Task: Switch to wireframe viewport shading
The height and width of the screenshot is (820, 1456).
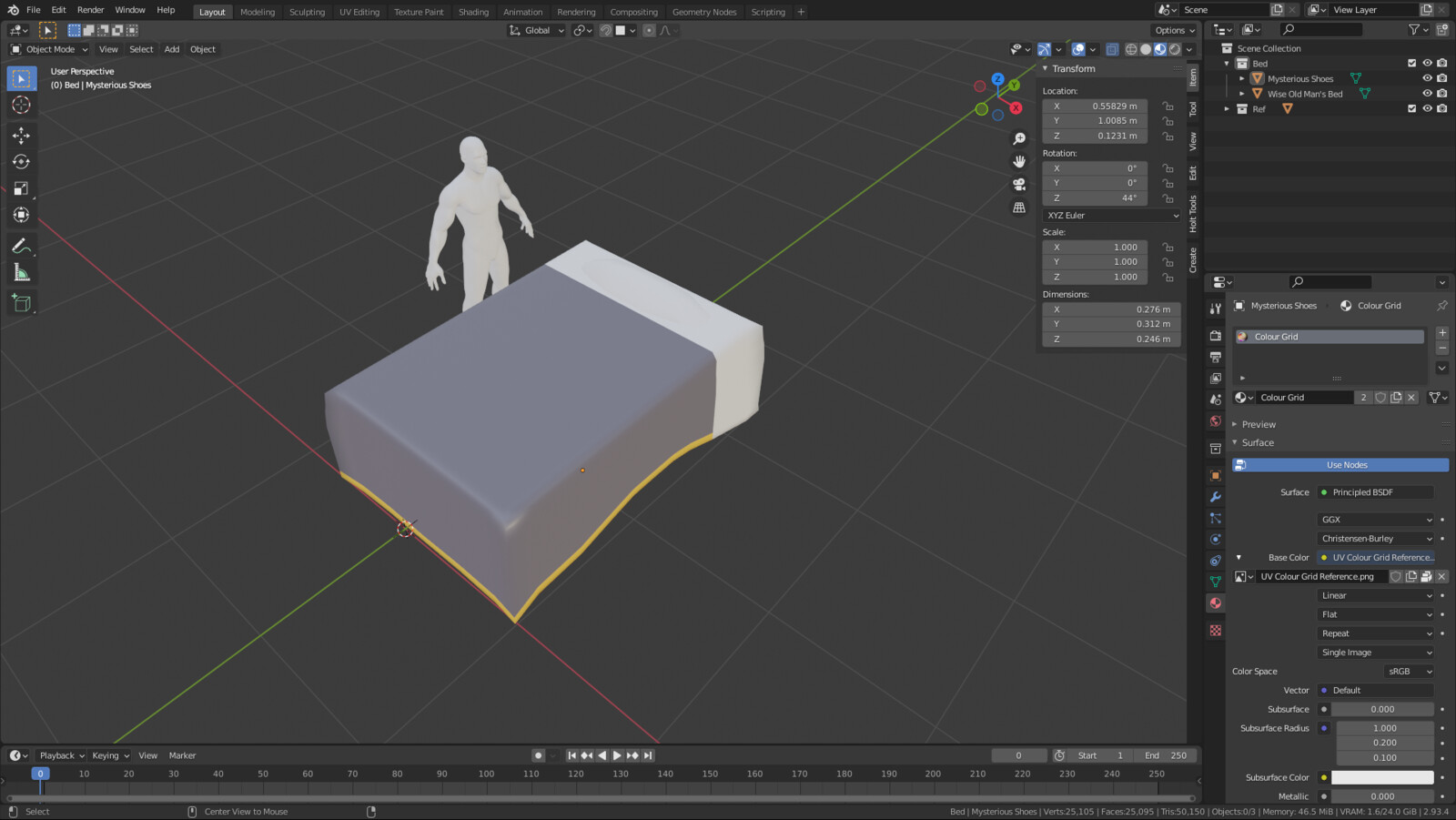Action: coord(1131,49)
